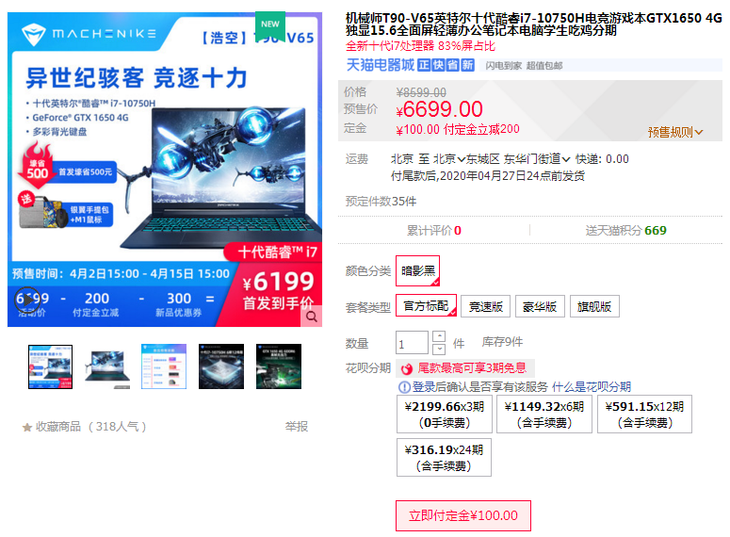The height and width of the screenshot is (537, 730).
Task: Choose the 暗影黑 color option
Action: pyautogui.click(x=418, y=271)
